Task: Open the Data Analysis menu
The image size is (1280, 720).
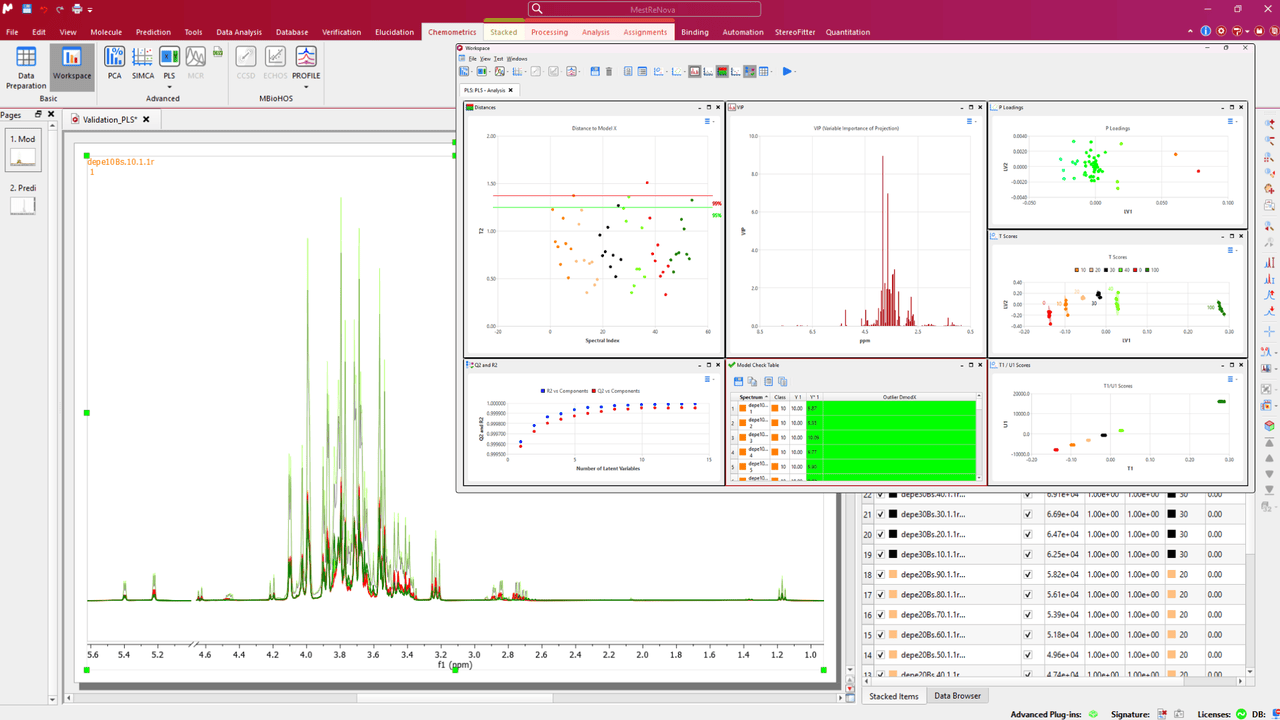Action: pos(239,32)
